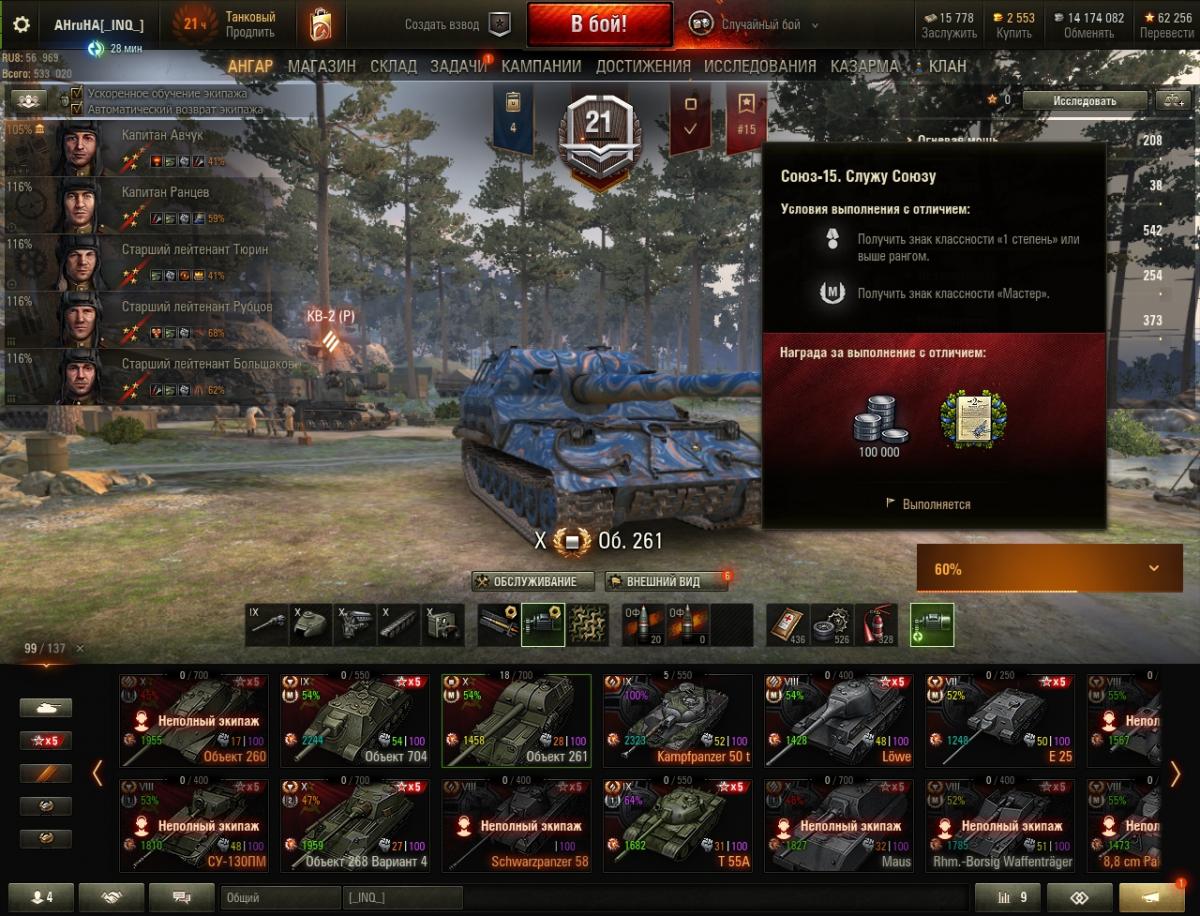The image size is (1200, 916).
Task: Start battle with В бой! button
Action: [600, 25]
